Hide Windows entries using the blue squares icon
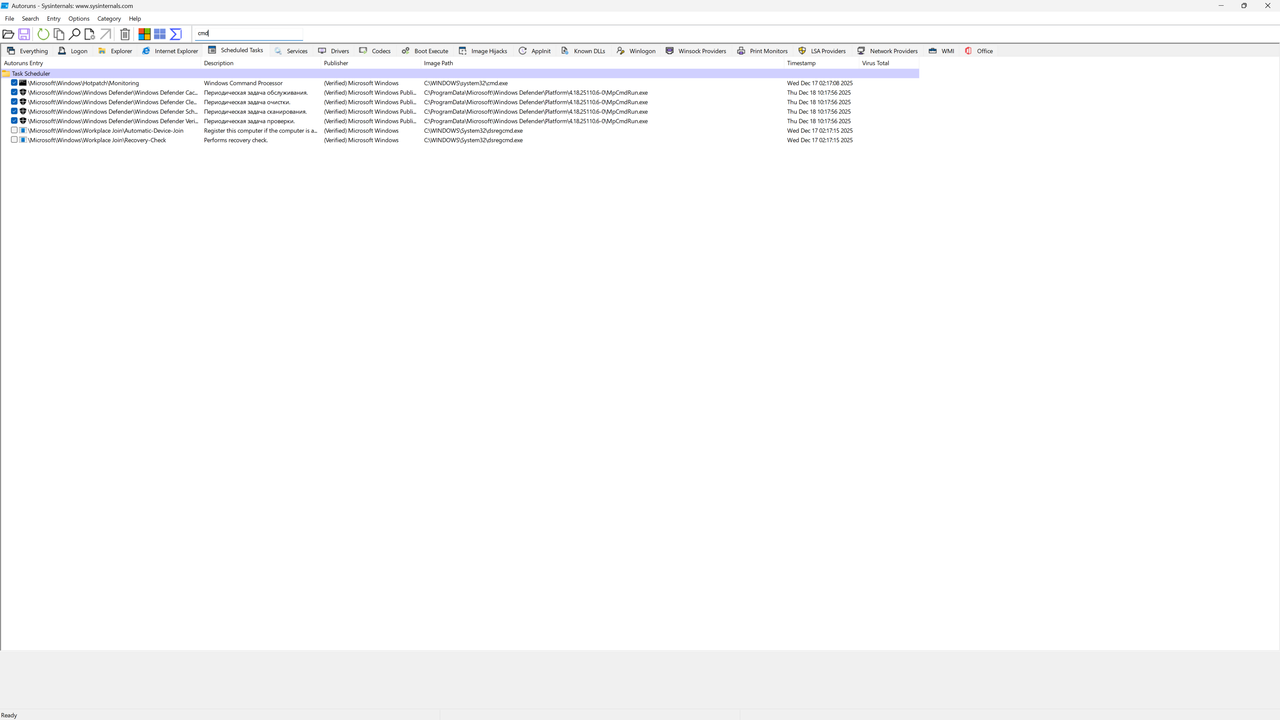This screenshot has height=720, width=1280. pos(159,33)
